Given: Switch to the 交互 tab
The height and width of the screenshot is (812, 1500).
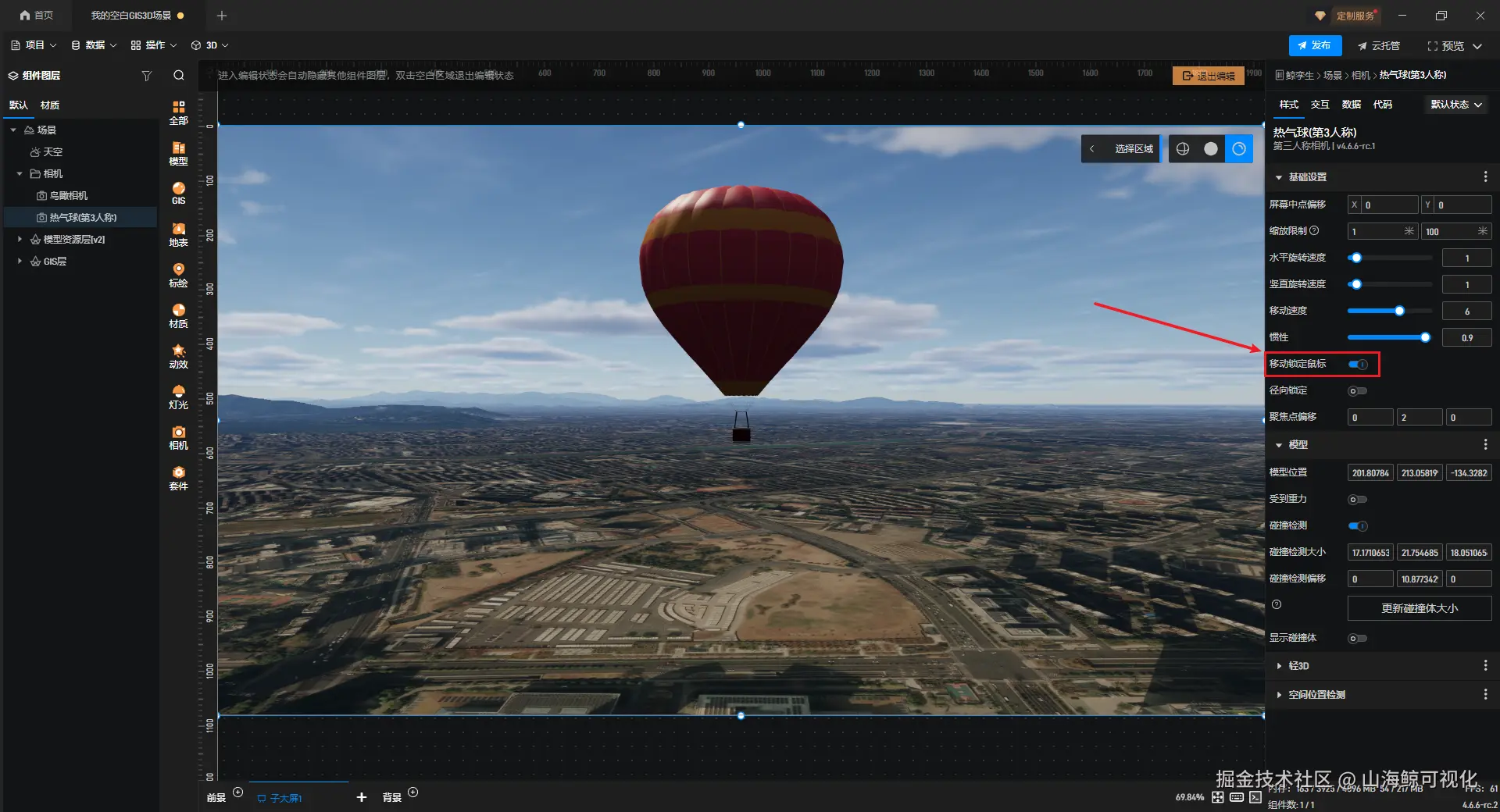Looking at the screenshot, I should click(1320, 105).
